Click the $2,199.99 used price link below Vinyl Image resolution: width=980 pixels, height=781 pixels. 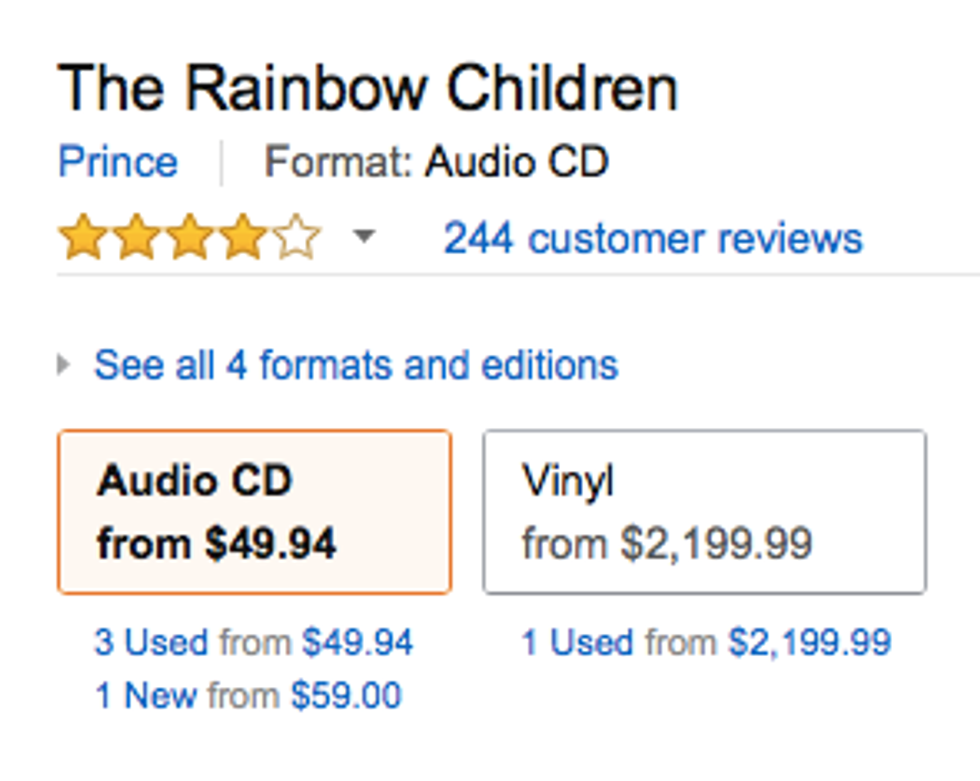pos(809,642)
